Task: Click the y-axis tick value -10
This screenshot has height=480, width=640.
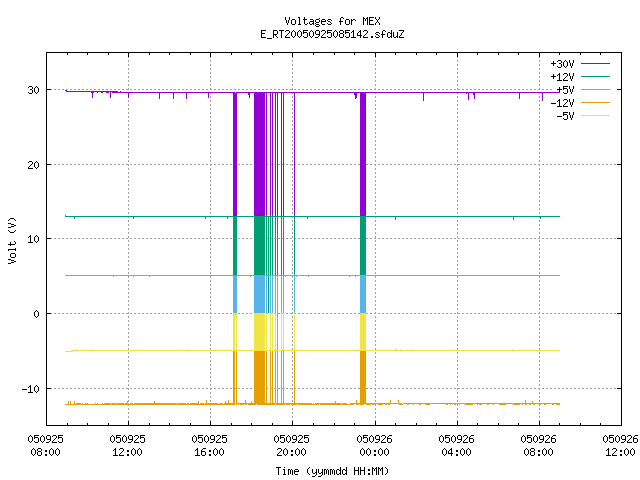Action: click(31, 389)
